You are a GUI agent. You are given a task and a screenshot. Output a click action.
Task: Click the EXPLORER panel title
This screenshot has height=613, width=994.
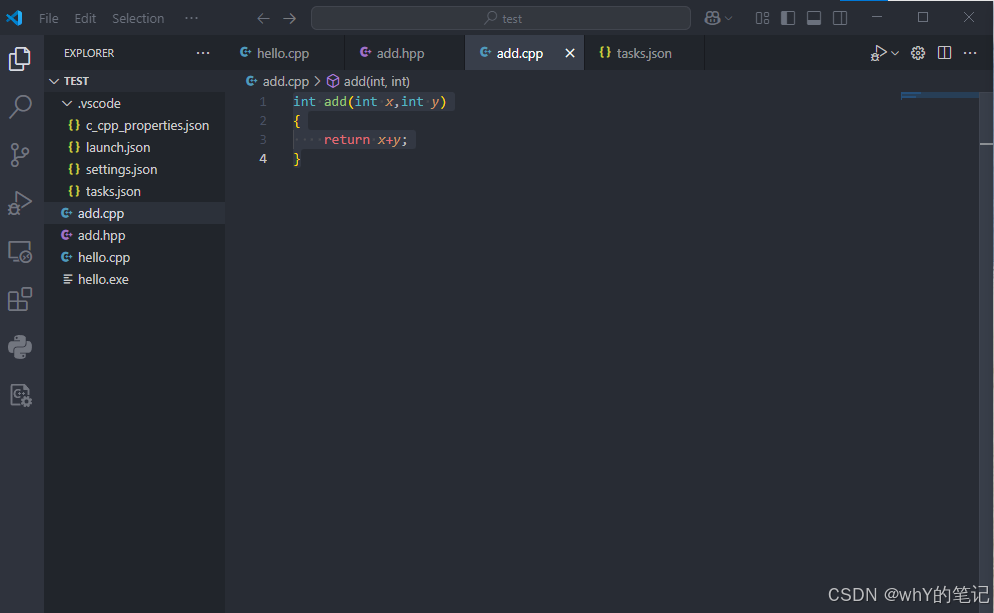coord(89,53)
